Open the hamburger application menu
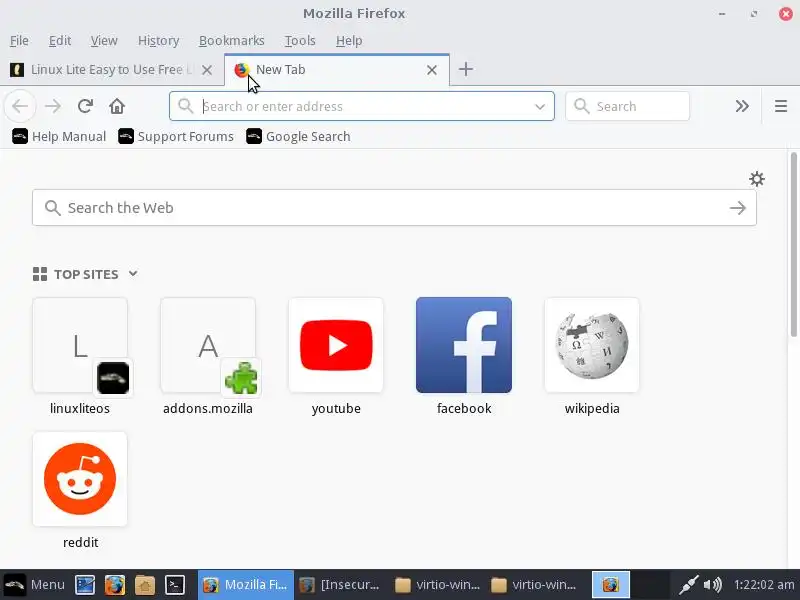 (x=781, y=106)
